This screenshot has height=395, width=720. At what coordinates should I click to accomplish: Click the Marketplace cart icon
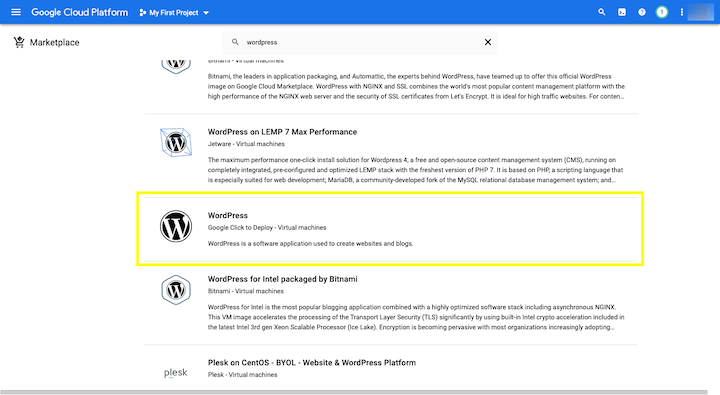[19, 42]
